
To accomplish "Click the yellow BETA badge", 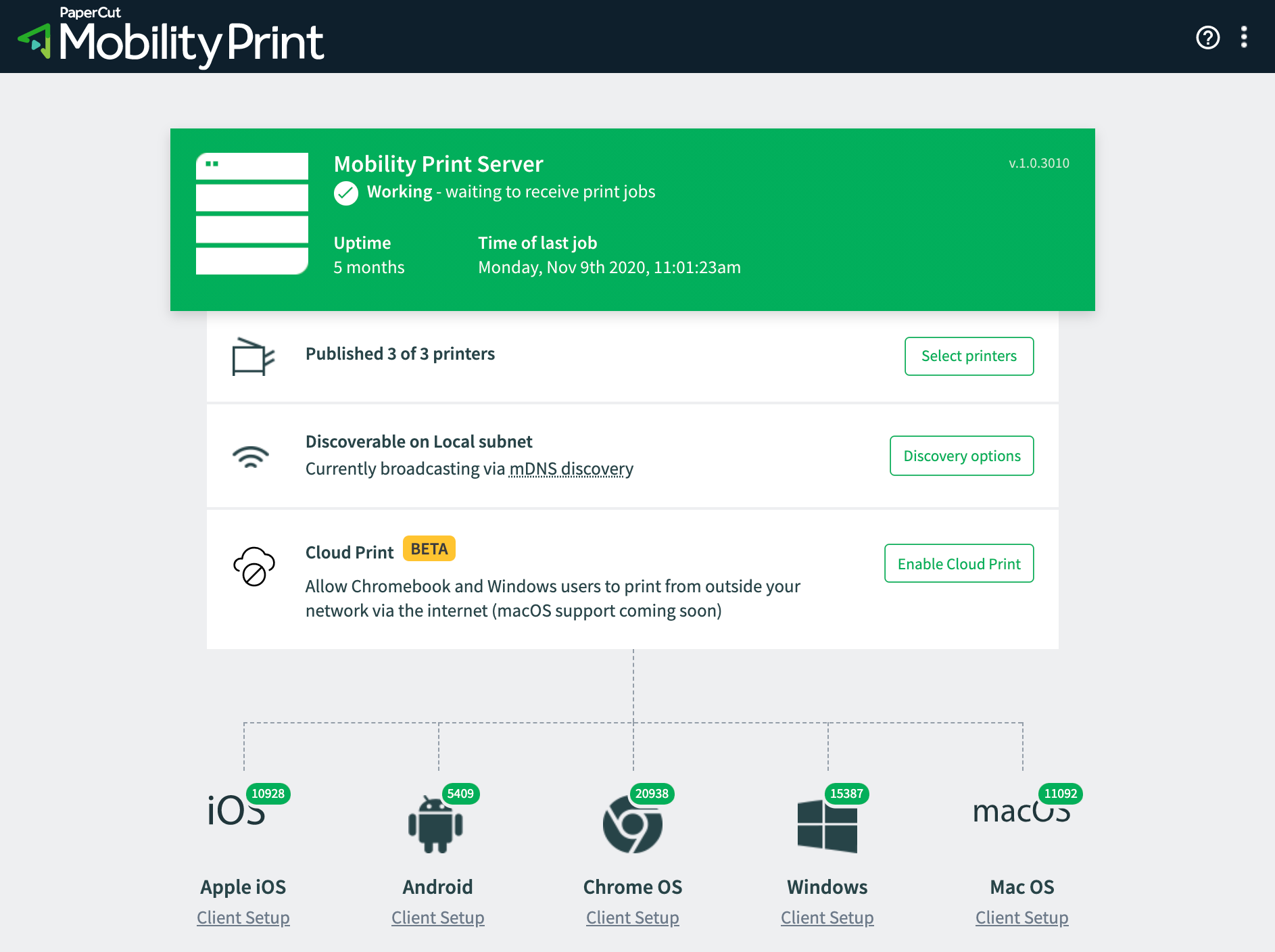I will click(429, 549).
